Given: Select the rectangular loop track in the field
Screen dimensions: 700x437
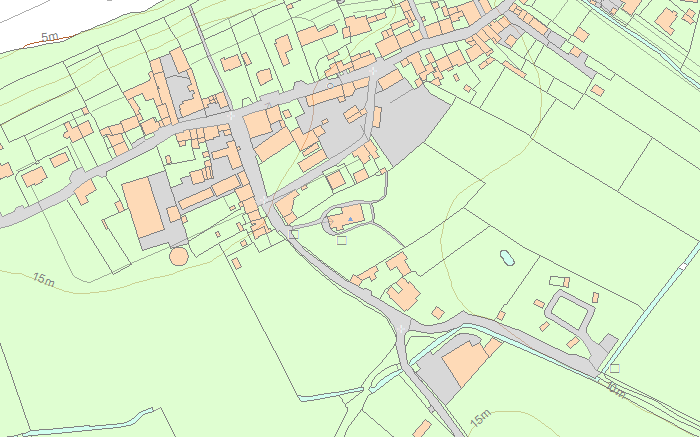Looking at the screenshot, I should pyautogui.click(x=571, y=312).
